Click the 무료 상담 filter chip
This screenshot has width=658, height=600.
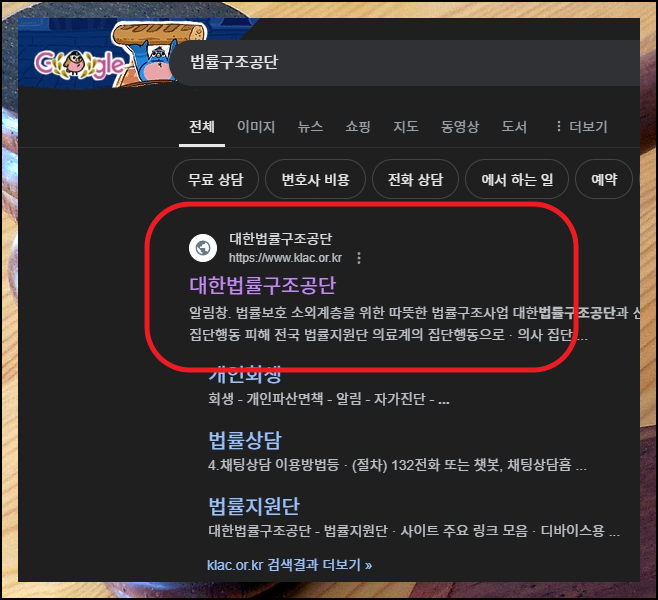pos(215,179)
